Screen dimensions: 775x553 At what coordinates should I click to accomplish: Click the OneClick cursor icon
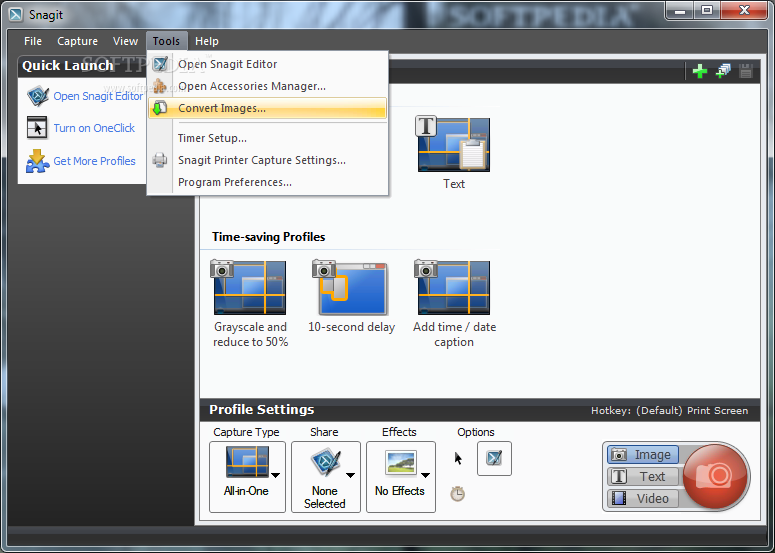point(37,128)
